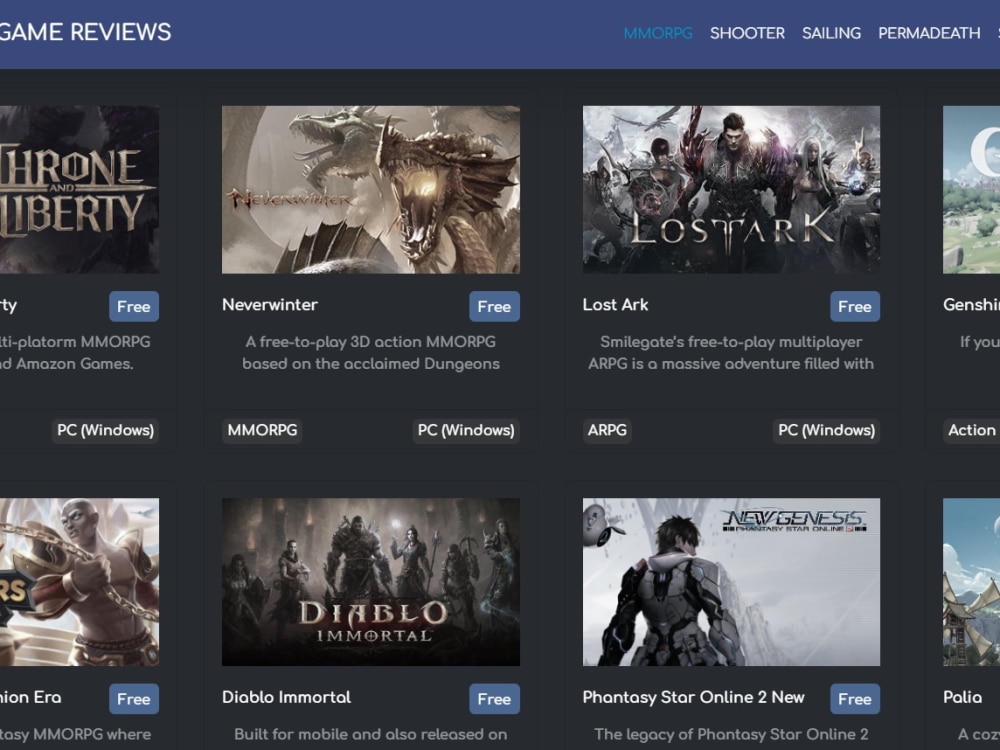
Task: Click the Phantasy Star Online 2 New title
Action: point(693,697)
